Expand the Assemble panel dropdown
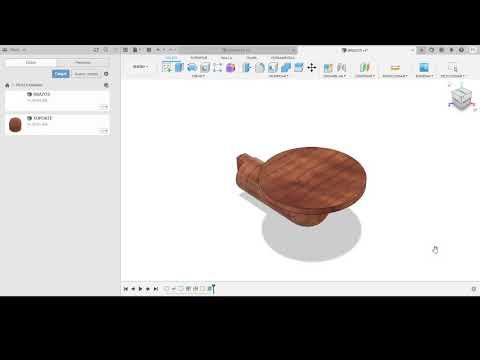The height and width of the screenshot is (360, 480). click(335, 76)
